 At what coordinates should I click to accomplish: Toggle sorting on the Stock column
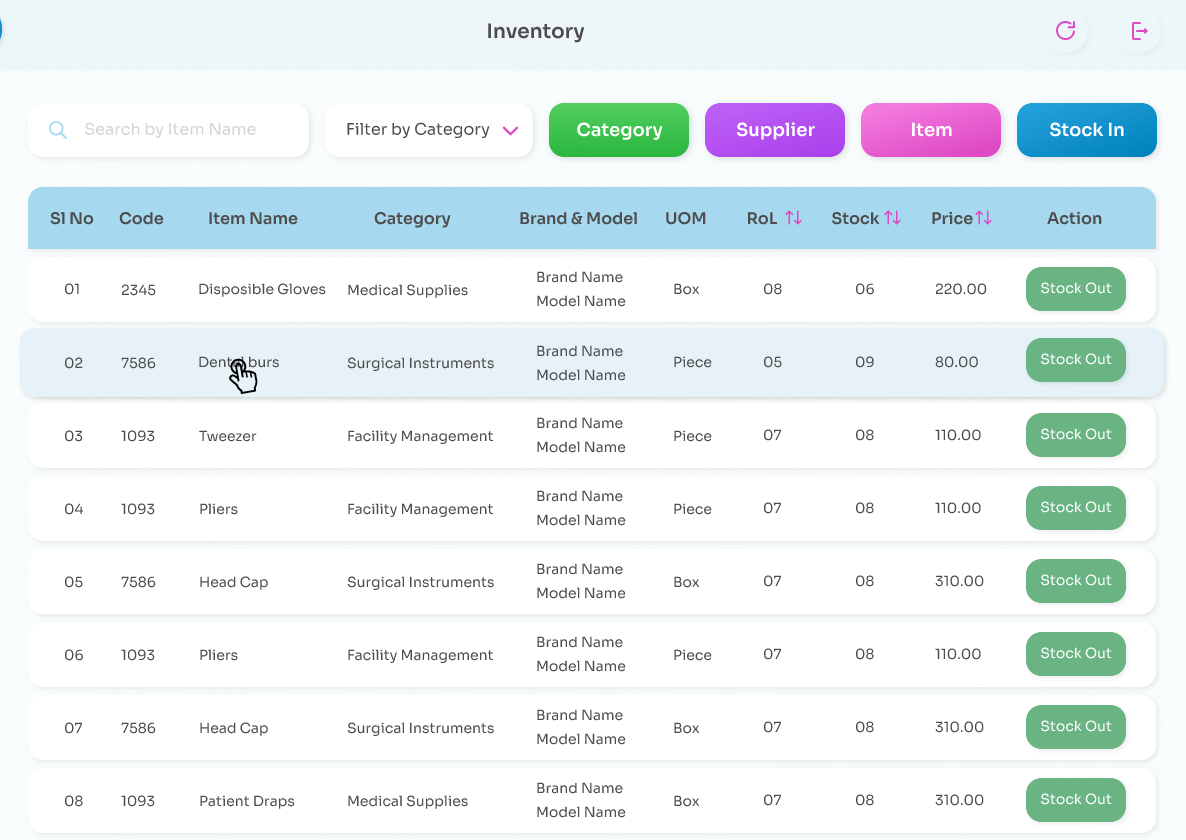point(891,217)
